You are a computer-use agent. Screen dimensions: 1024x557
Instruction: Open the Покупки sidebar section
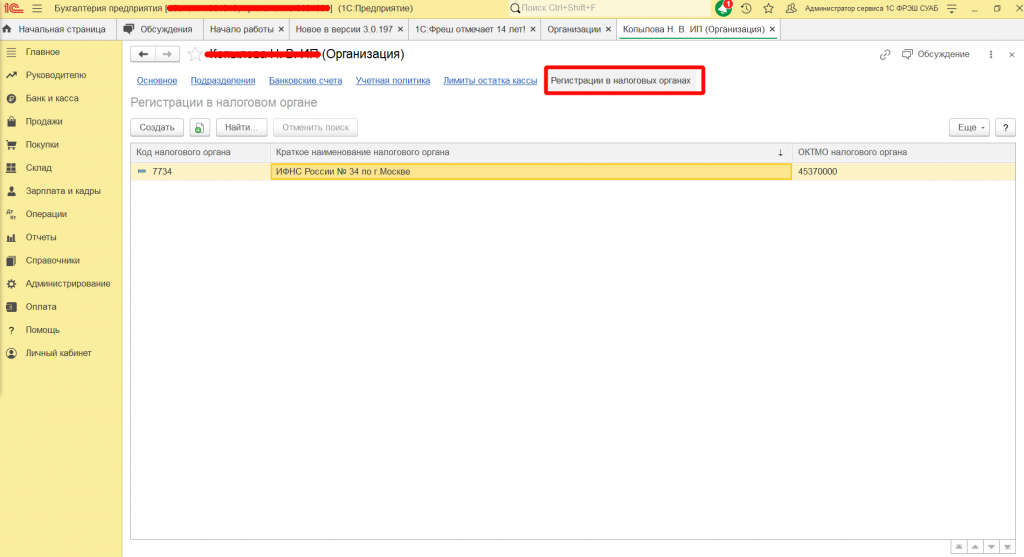coord(42,145)
